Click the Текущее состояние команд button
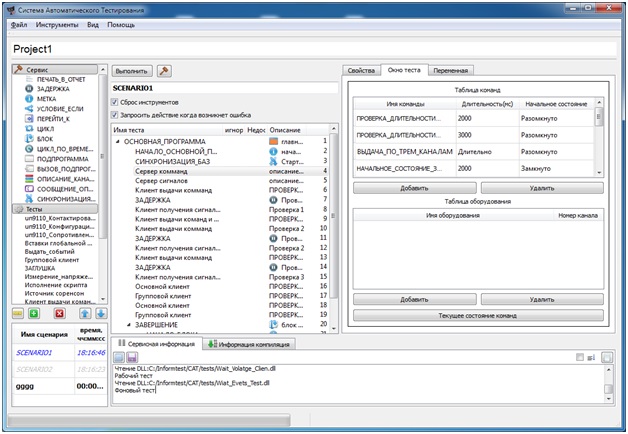The width and height of the screenshot is (628, 434). coord(478,315)
